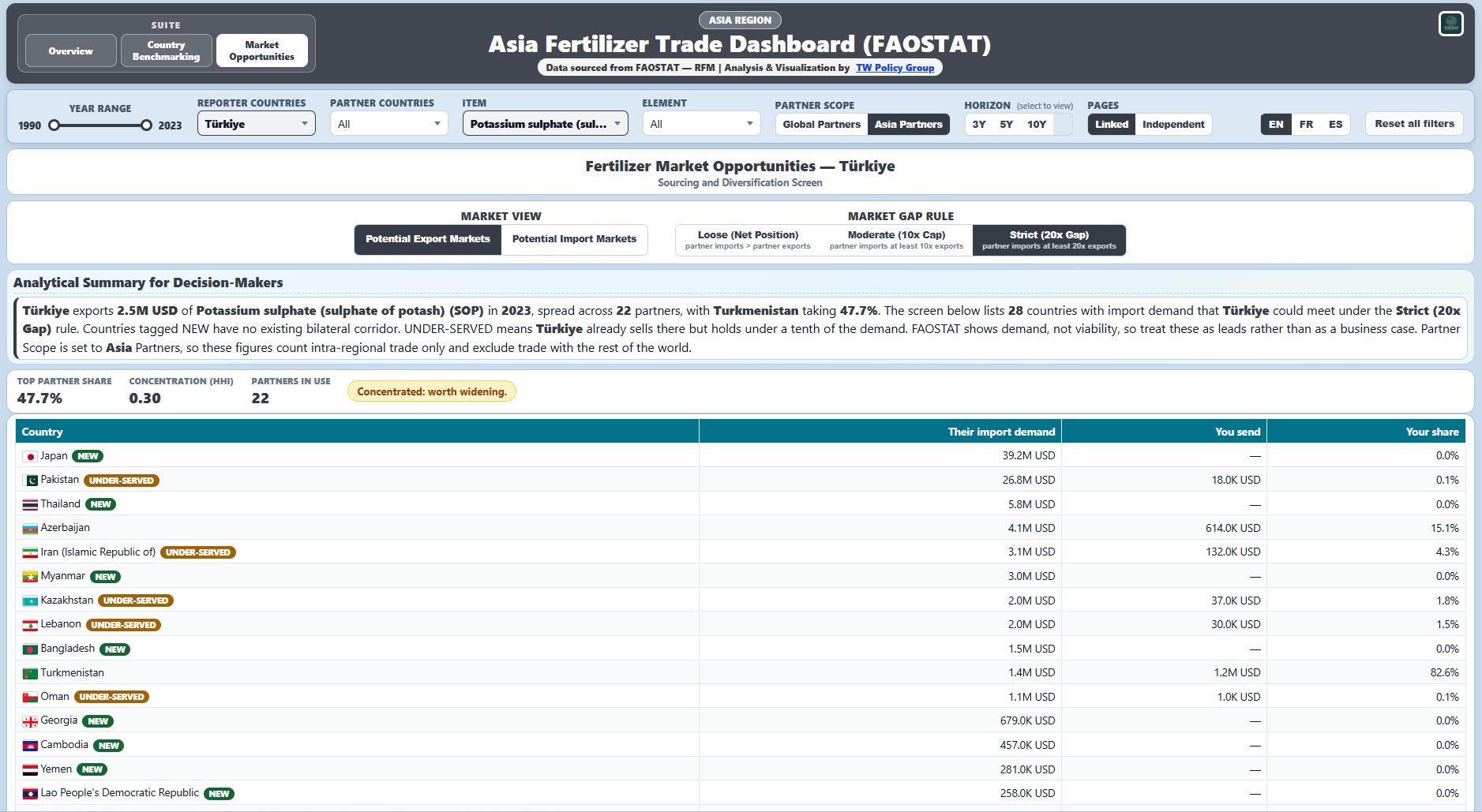Switch language to EN

click(x=1276, y=125)
